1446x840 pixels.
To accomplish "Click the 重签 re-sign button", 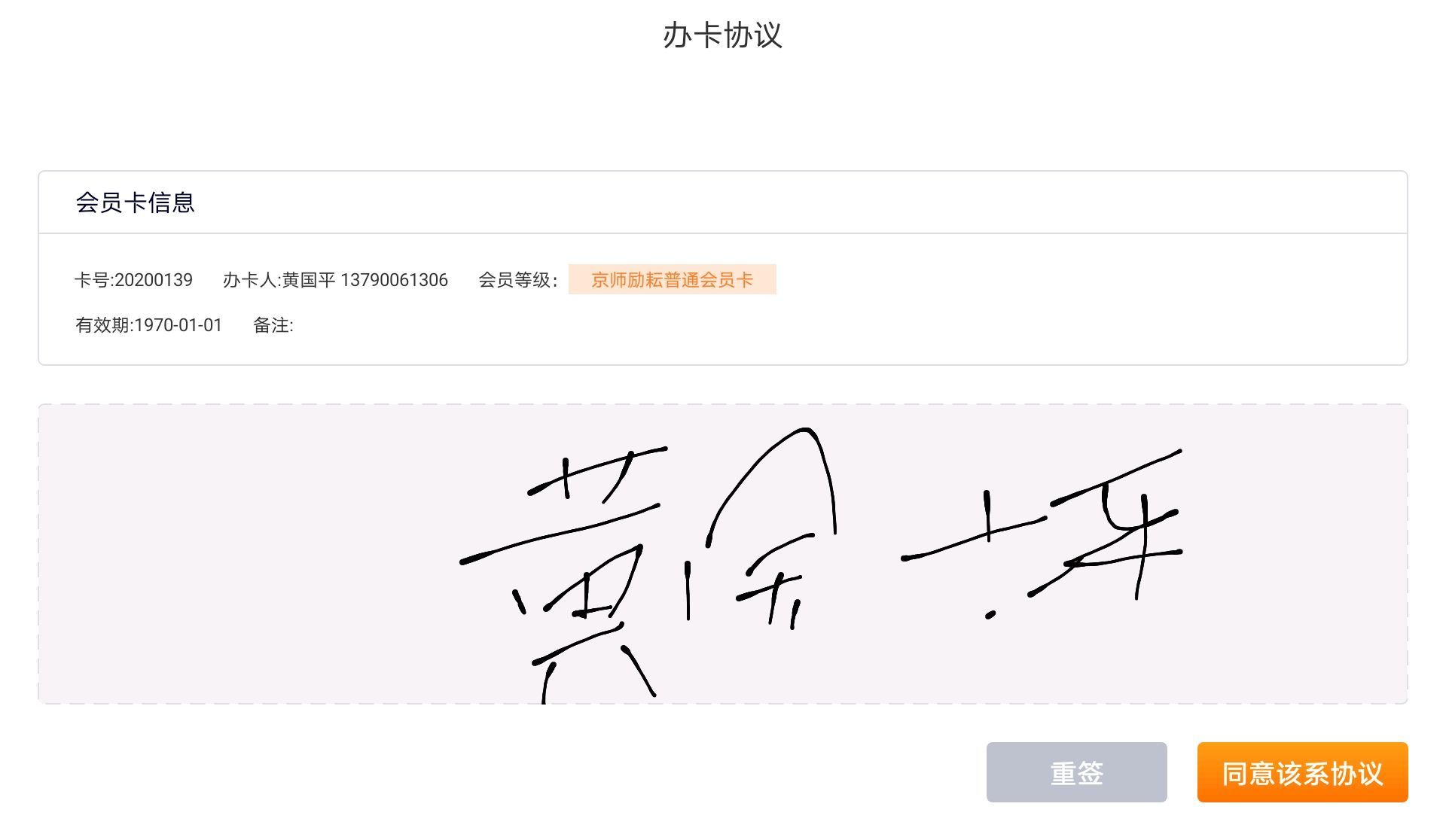I will pos(1076,772).
